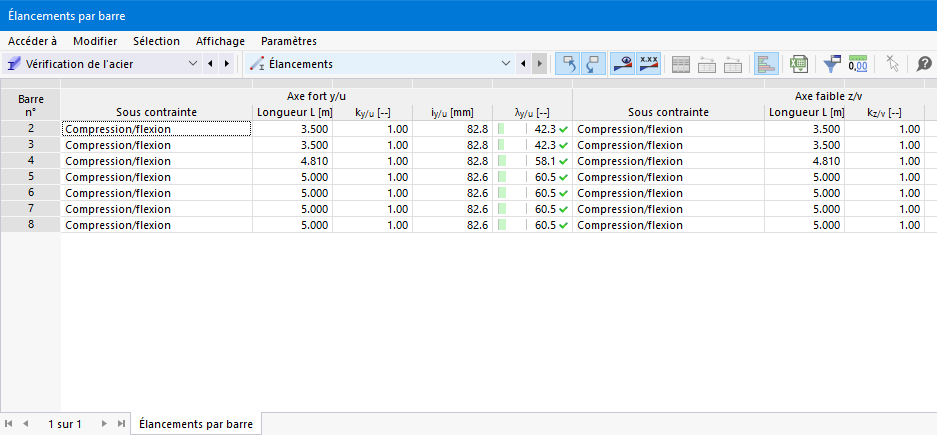Viewport: 937px width, 435px height.
Task: Select row header for barre 8
Action: click(30, 225)
